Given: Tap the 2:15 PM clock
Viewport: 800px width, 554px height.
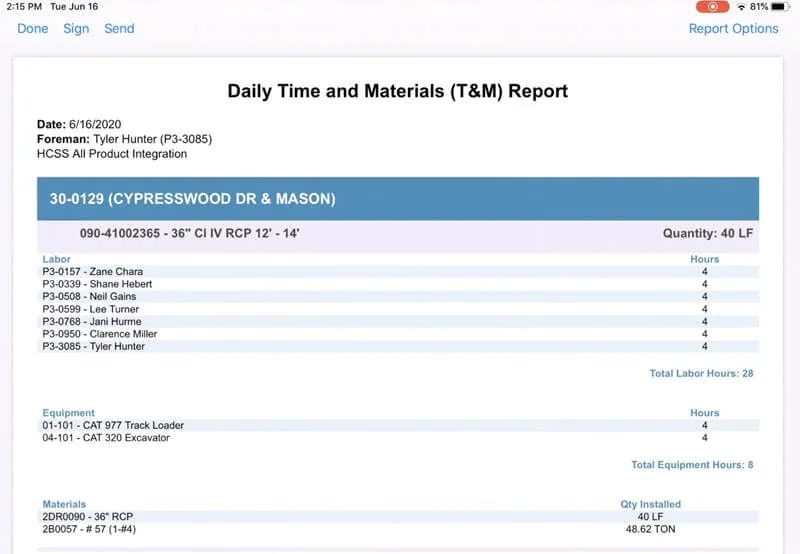Looking at the screenshot, I should point(24,7).
